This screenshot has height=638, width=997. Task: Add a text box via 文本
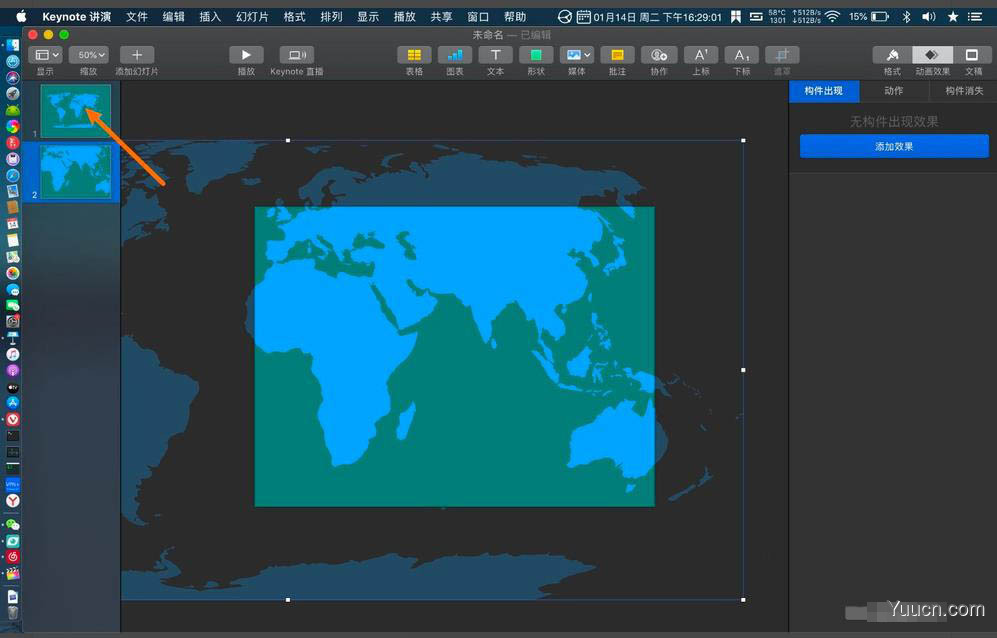click(495, 55)
